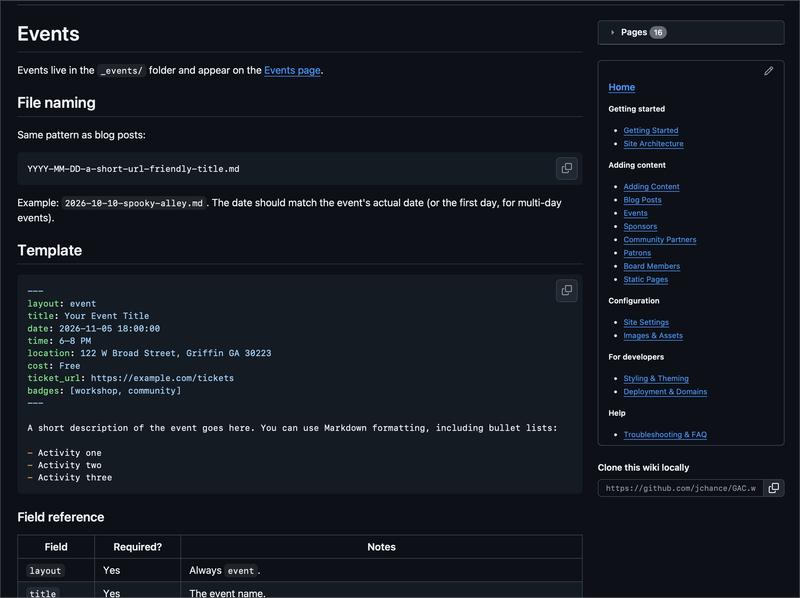The height and width of the screenshot is (598, 800).
Task: Click the 'title: Your Event Title' line
Action: pos(88,316)
